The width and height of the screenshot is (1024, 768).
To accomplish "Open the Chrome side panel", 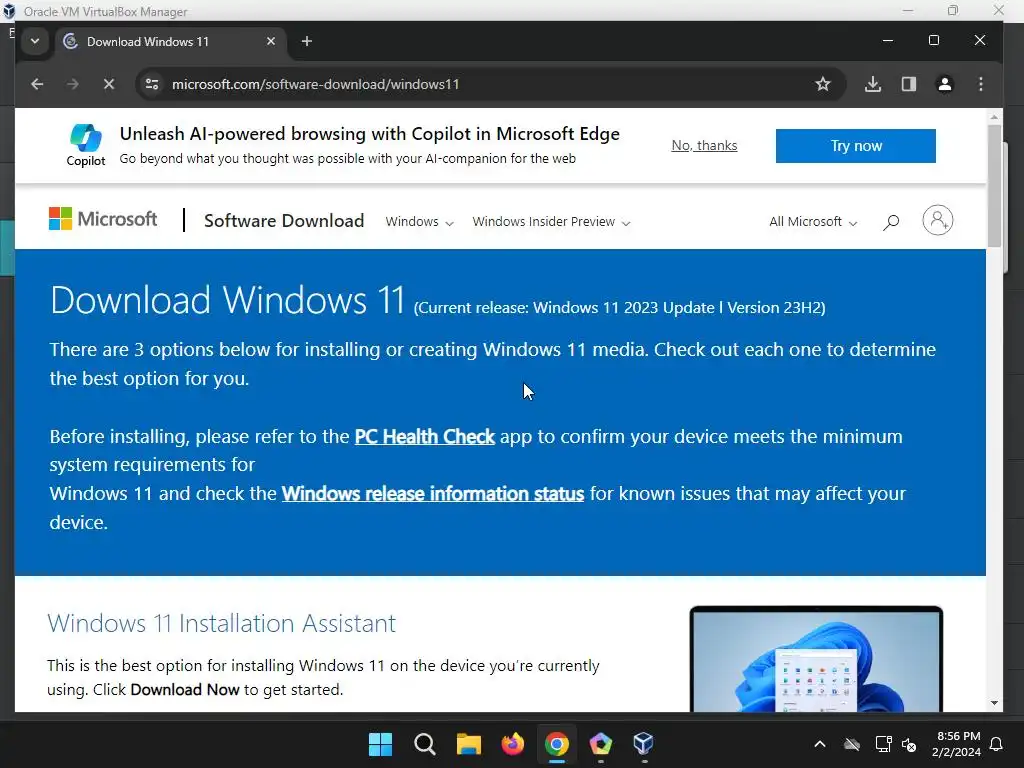I will tap(909, 84).
